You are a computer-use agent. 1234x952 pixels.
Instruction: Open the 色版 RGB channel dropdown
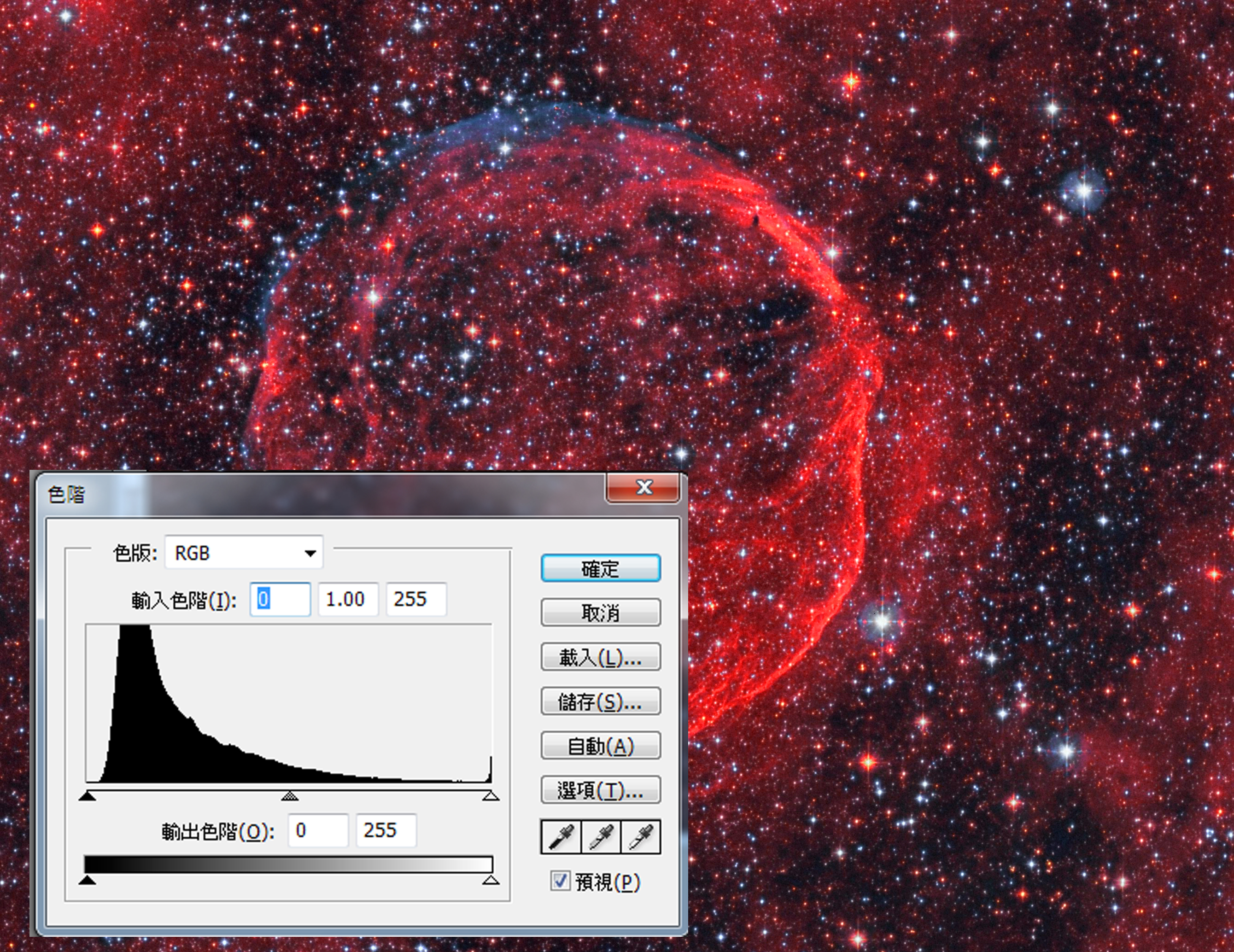[244, 553]
